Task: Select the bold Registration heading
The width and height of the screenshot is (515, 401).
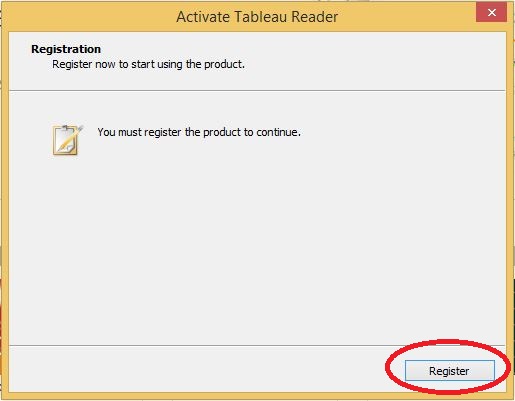Action: (x=66, y=49)
